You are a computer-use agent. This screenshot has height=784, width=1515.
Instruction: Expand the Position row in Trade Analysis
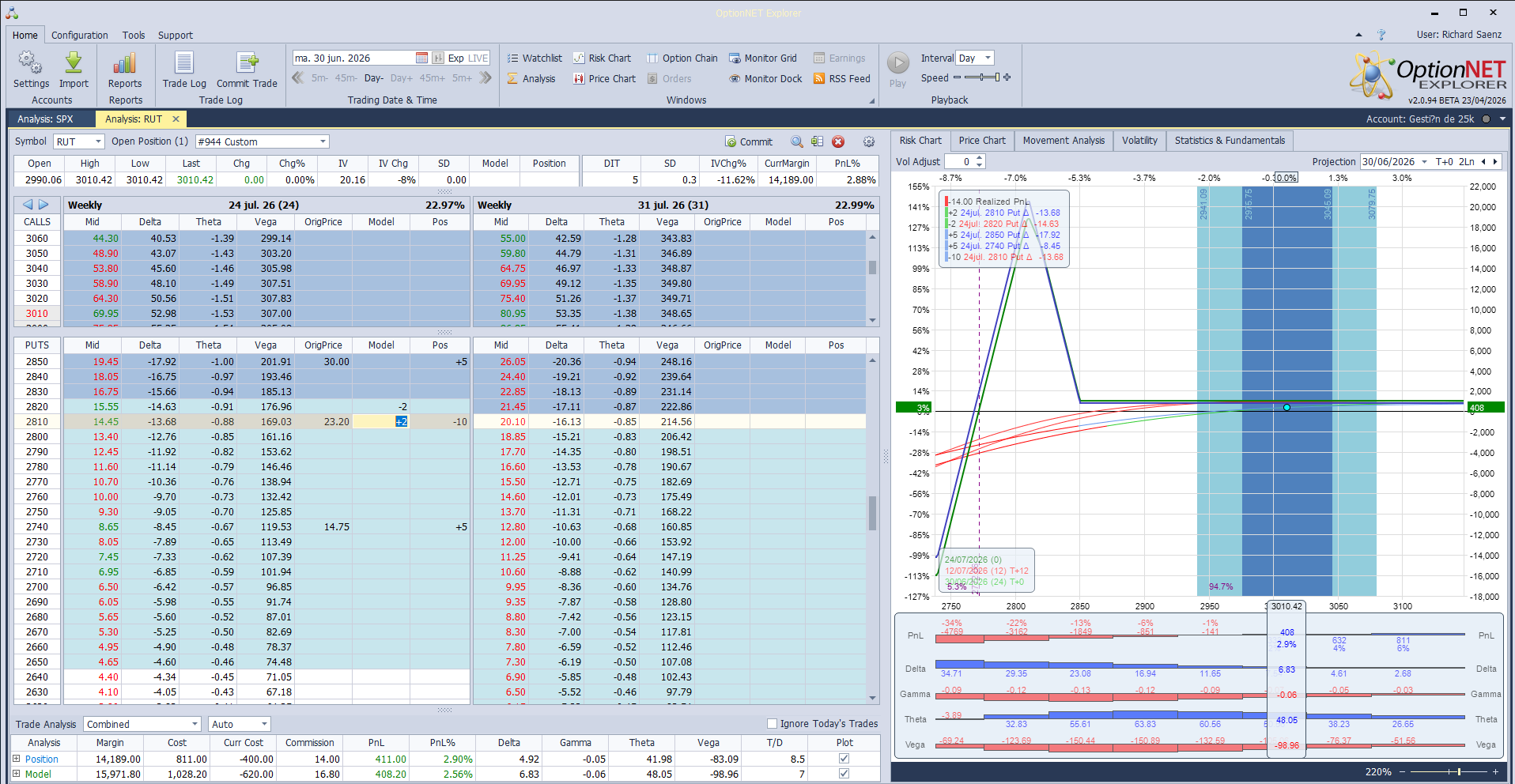point(16,759)
